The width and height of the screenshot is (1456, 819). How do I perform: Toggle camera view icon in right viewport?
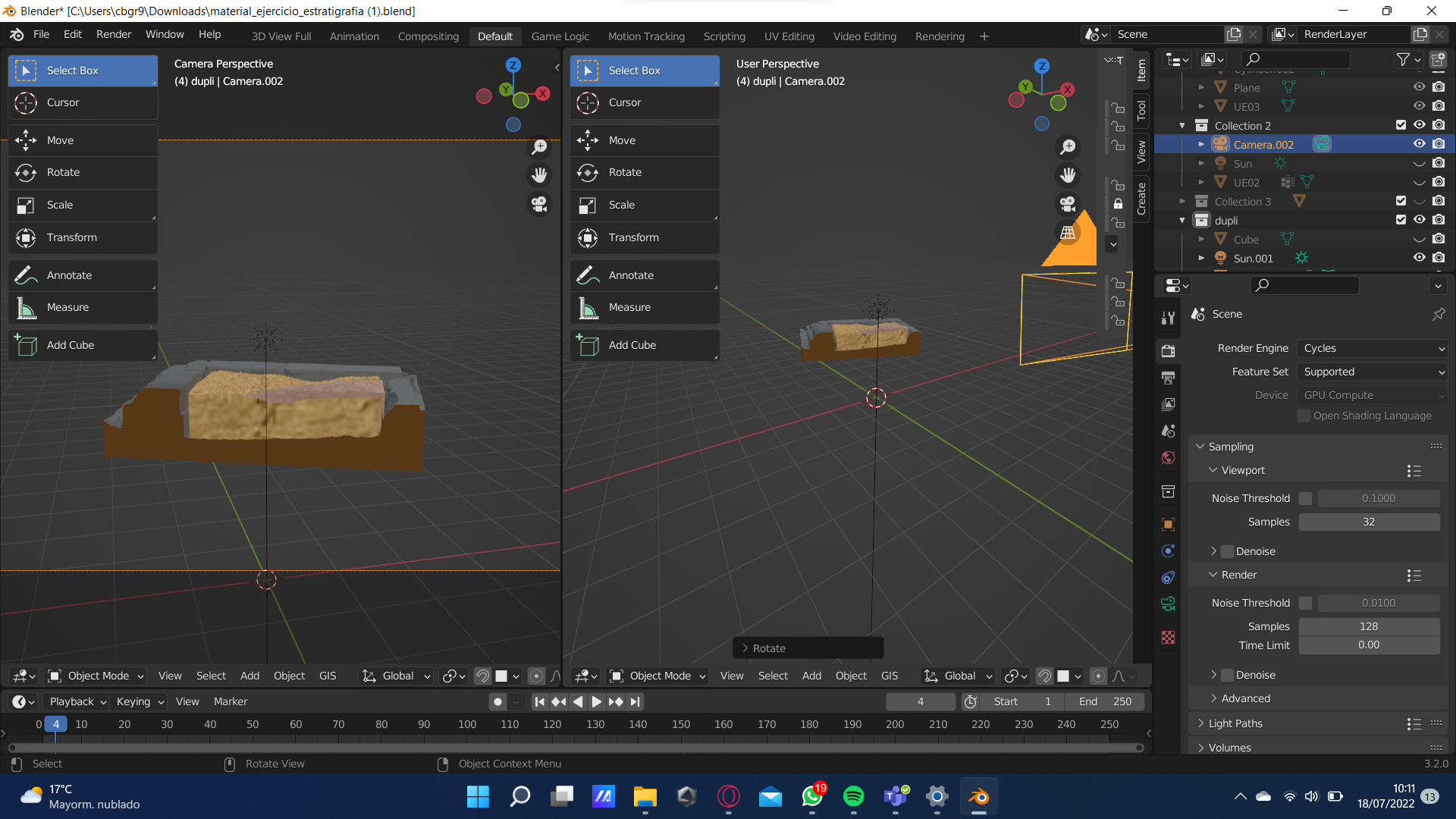[x=1068, y=204]
